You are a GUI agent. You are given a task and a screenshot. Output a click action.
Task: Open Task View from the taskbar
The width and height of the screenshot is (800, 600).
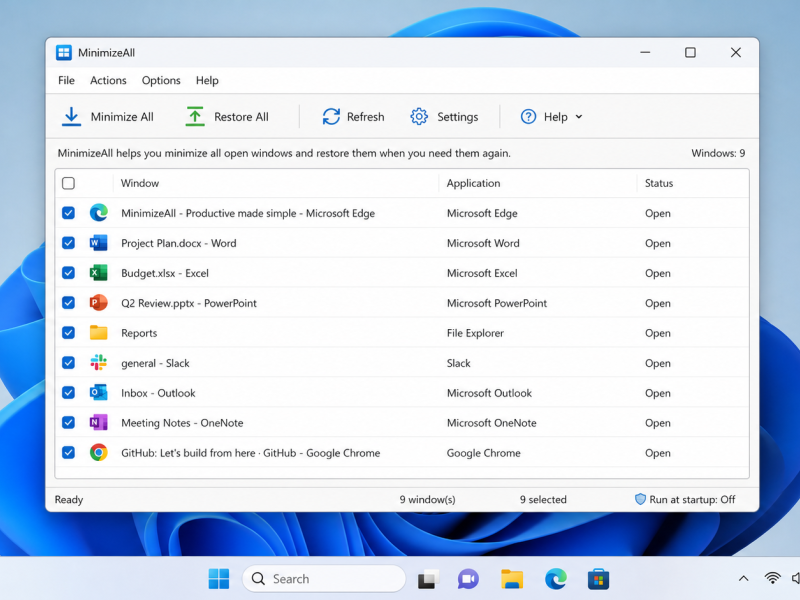pos(428,579)
